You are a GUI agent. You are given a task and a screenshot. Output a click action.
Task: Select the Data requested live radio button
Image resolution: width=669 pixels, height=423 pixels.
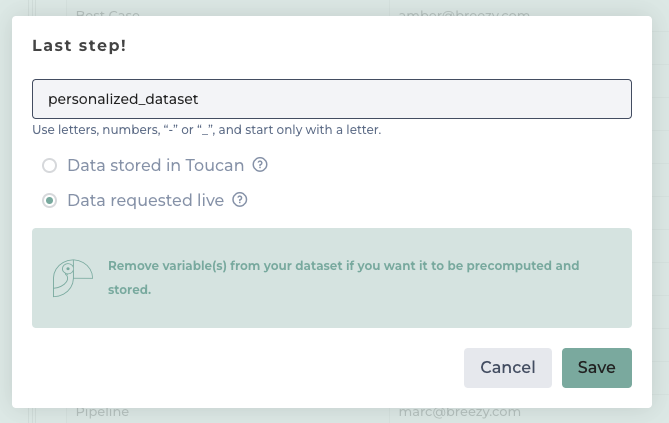(49, 200)
